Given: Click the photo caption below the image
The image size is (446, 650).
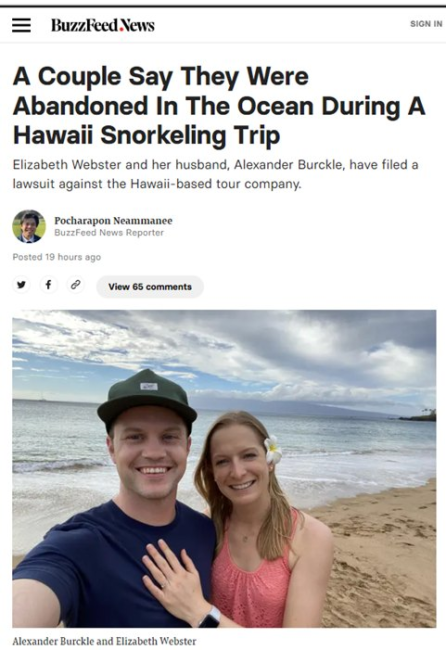Looking at the screenshot, I should (x=104, y=641).
